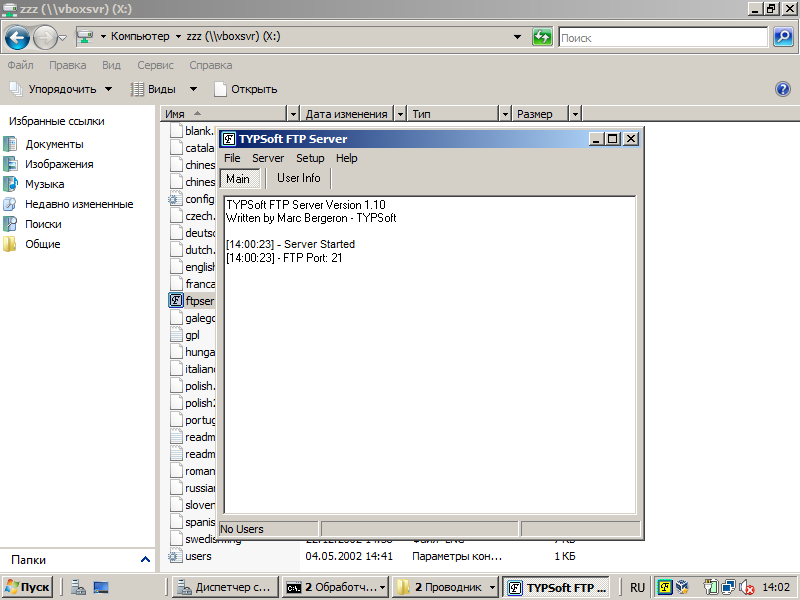Click the No Users status bar entry

(268, 529)
